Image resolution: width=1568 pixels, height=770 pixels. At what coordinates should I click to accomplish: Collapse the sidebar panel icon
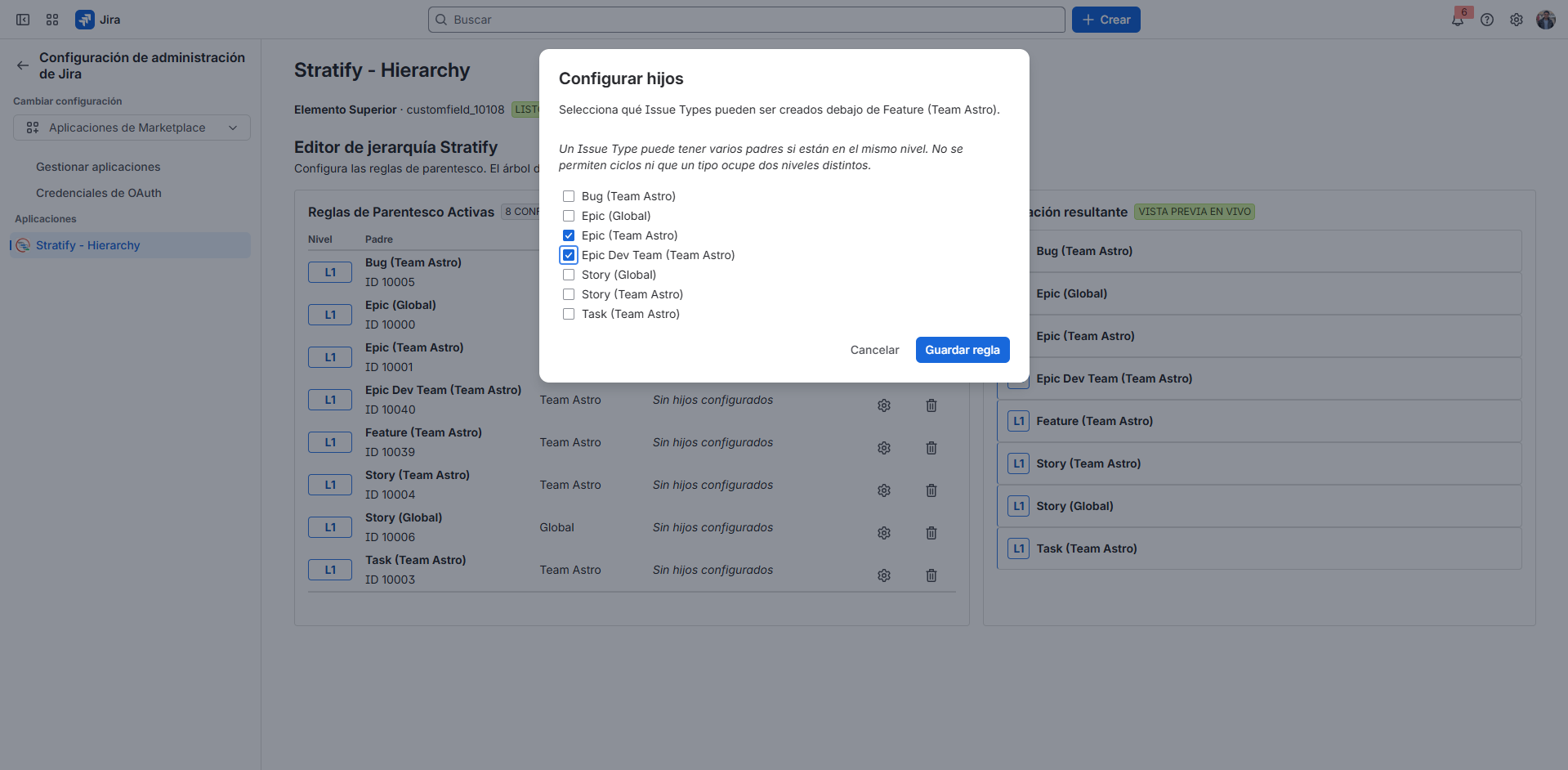coord(23,20)
